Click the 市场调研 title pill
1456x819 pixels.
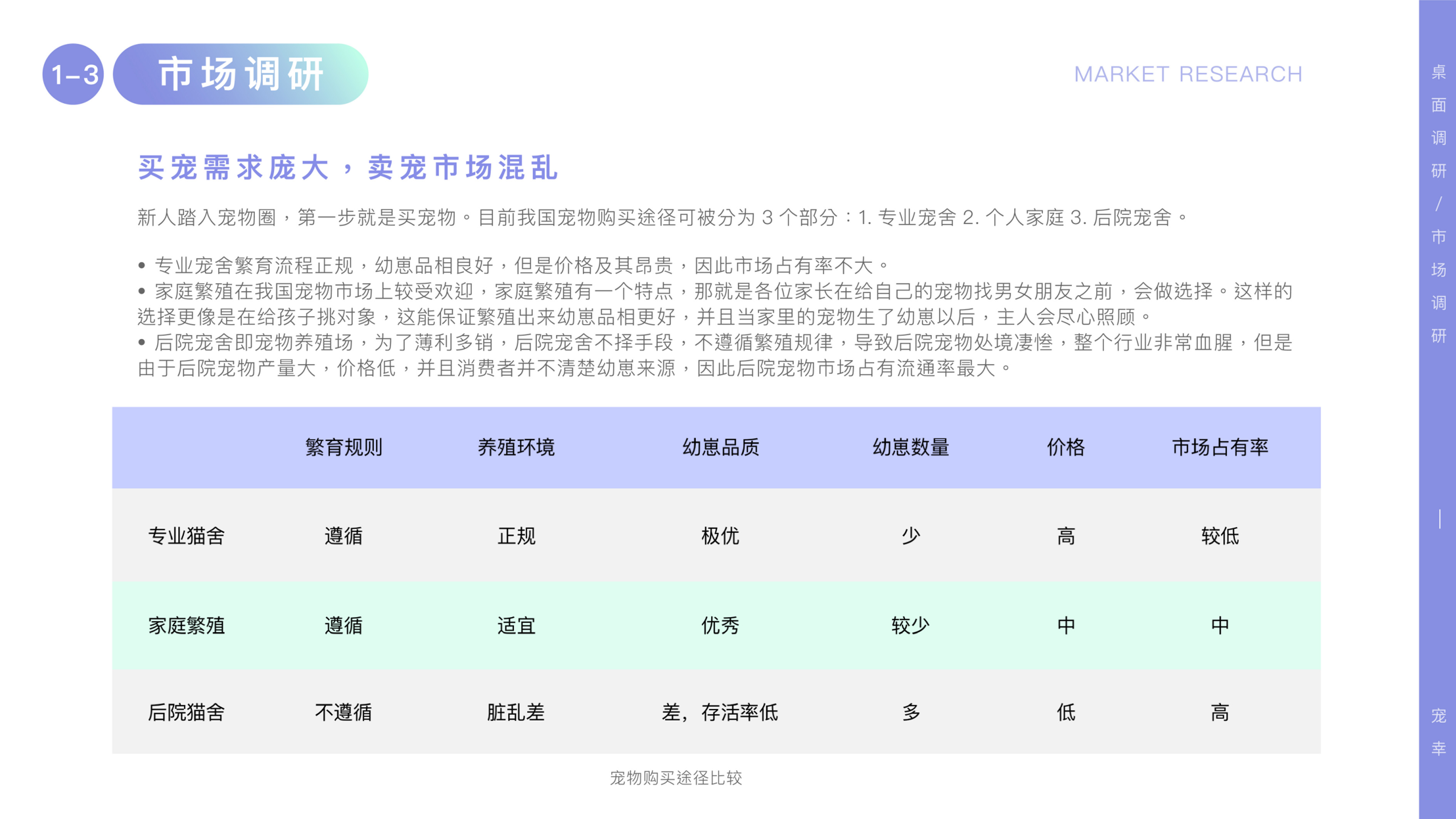[x=241, y=74]
